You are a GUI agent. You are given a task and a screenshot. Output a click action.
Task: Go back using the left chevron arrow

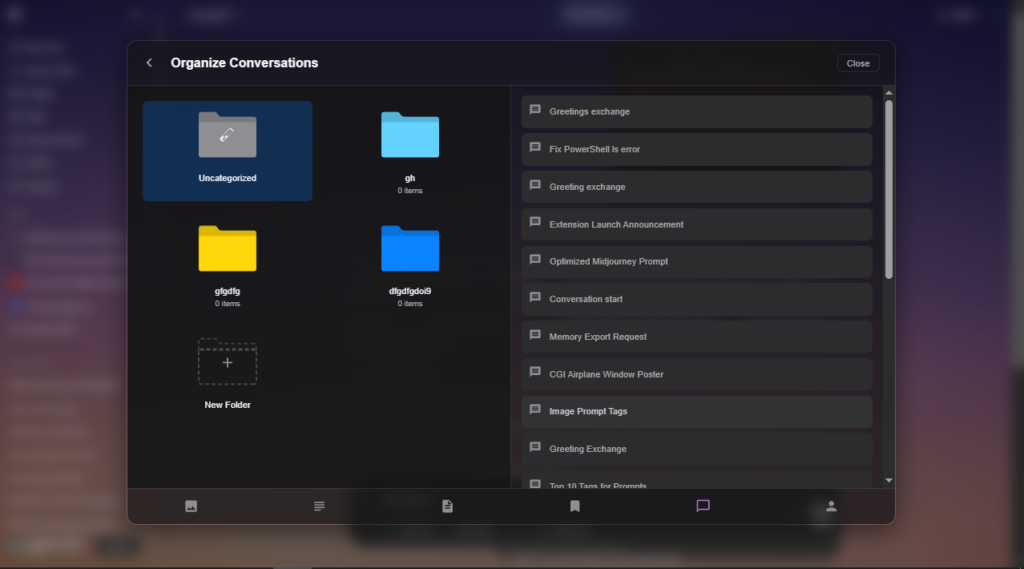click(x=150, y=63)
